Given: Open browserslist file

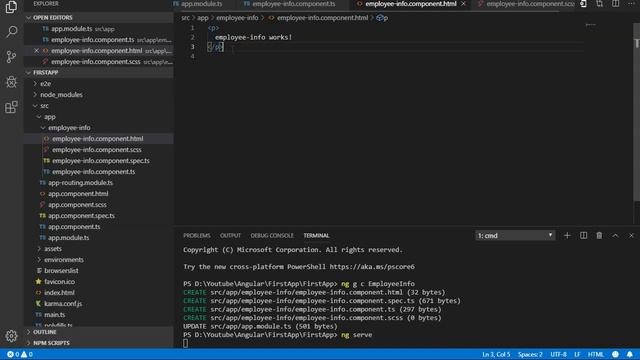Looking at the screenshot, I should coord(99,271).
